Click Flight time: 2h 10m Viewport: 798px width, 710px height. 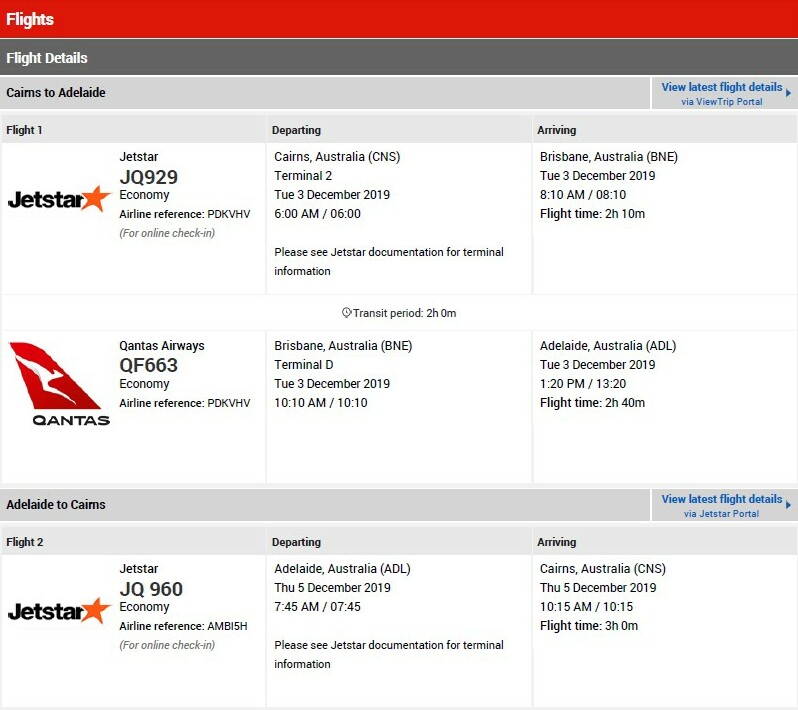(x=592, y=214)
